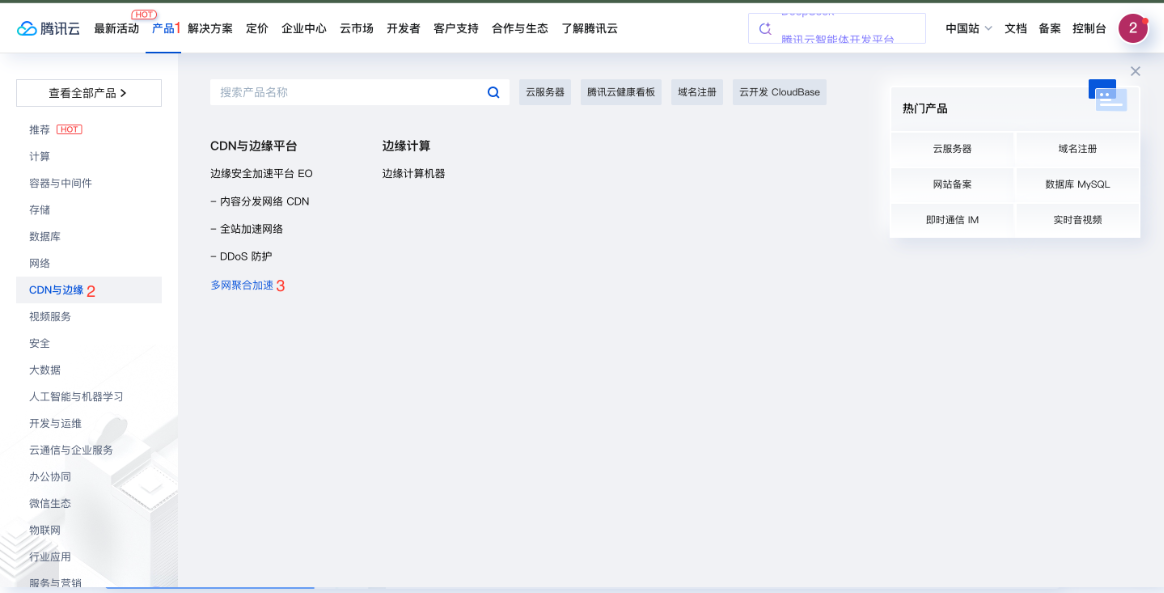The image size is (1164, 593).
Task: Go to 控制台 console
Action: 1089,28
